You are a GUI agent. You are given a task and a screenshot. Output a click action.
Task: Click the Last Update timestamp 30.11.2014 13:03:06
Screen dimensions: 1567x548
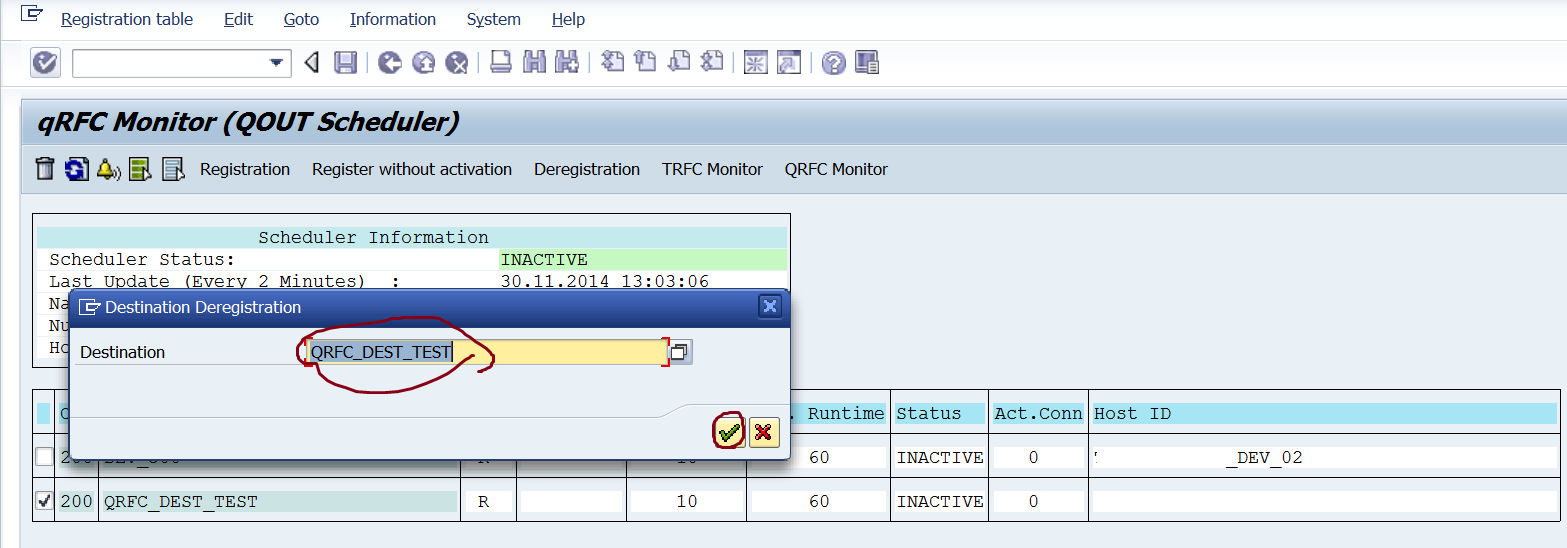tap(604, 281)
